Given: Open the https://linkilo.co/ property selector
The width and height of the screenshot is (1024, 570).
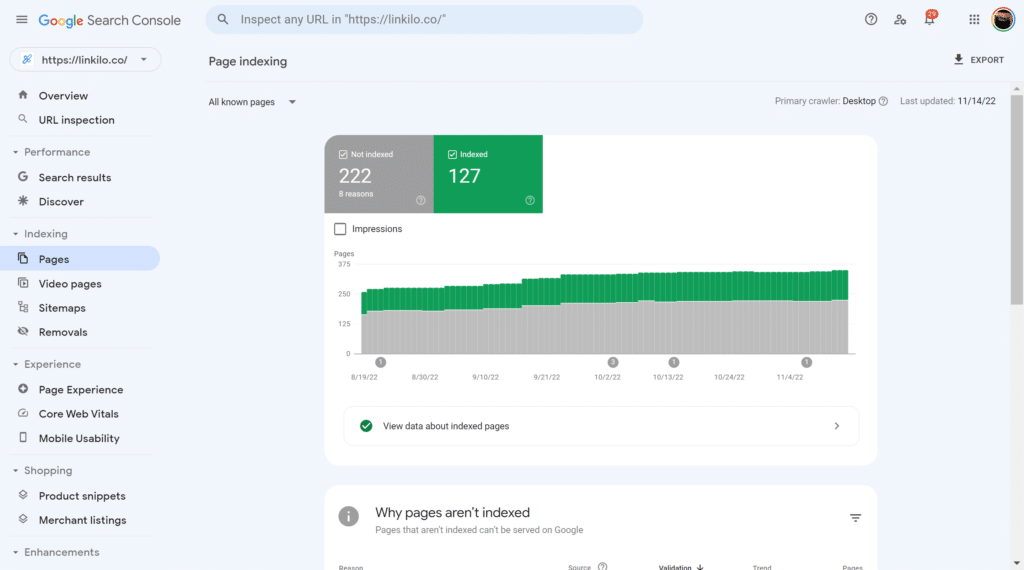Looking at the screenshot, I should [86, 59].
